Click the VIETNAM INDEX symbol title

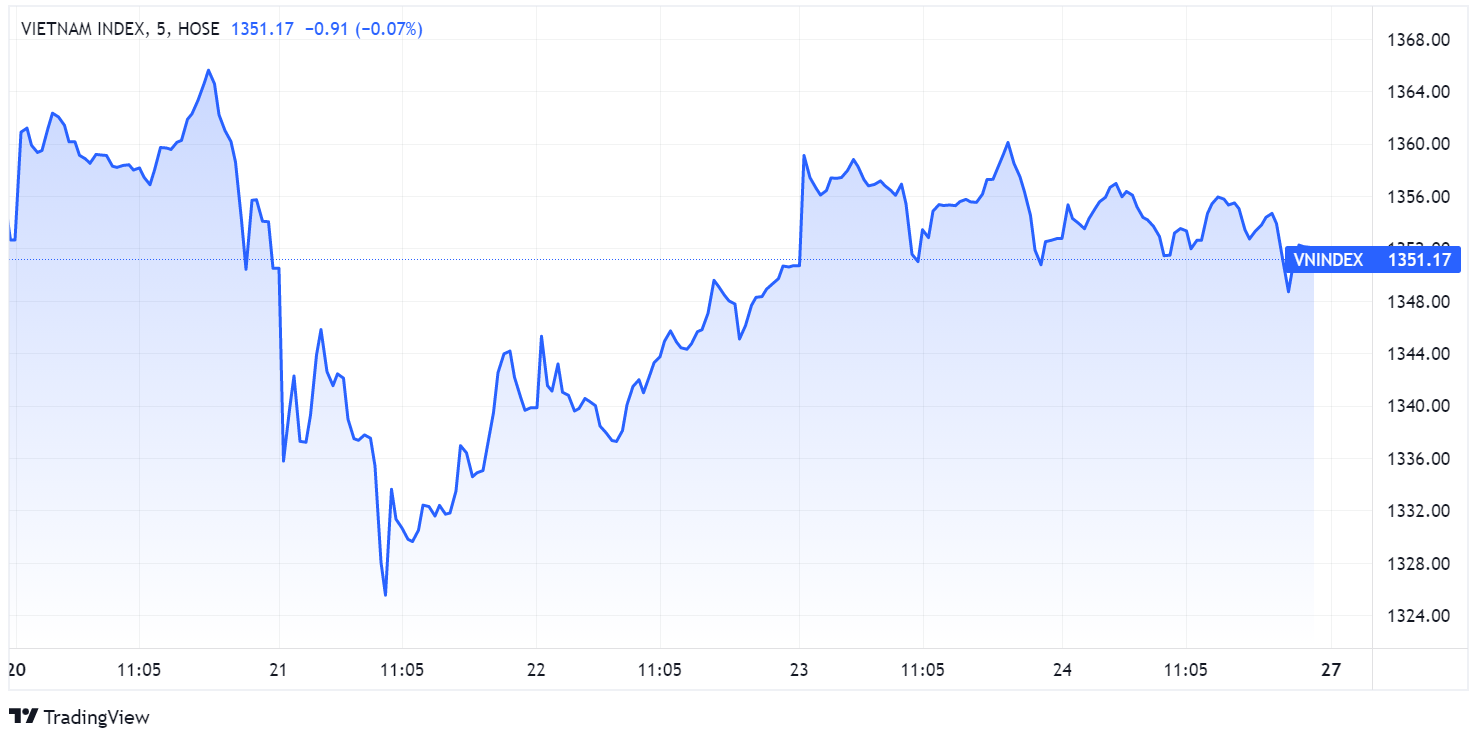tap(83, 29)
